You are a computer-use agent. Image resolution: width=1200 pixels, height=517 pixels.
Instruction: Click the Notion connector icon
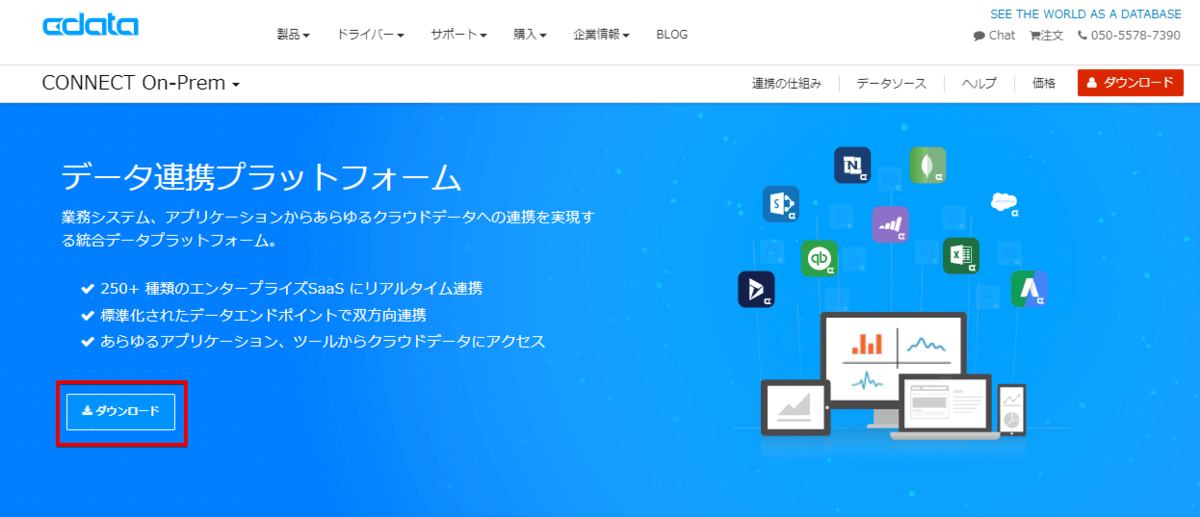tap(852, 165)
